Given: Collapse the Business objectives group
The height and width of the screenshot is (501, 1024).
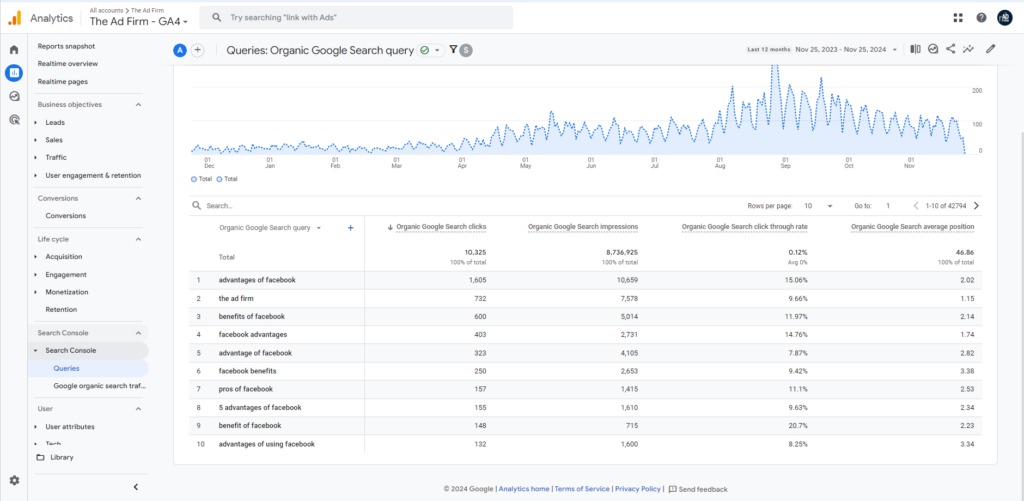Looking at the screenshot, I should click(138, 104).
